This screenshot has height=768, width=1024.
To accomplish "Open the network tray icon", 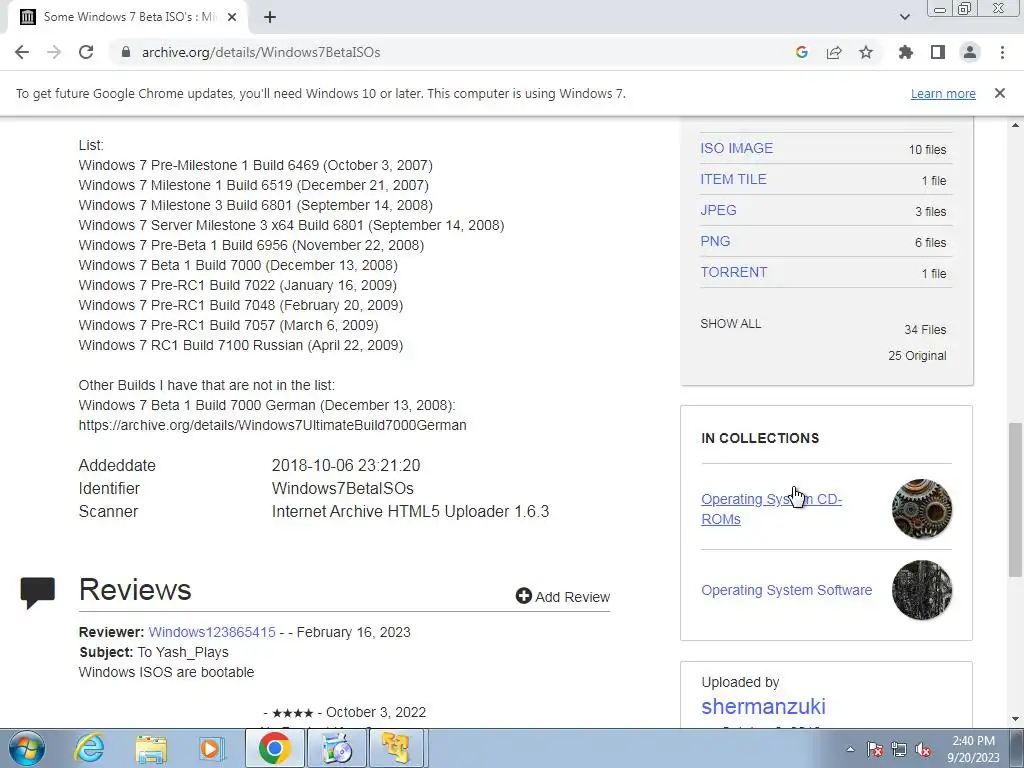I will [899, 749].
